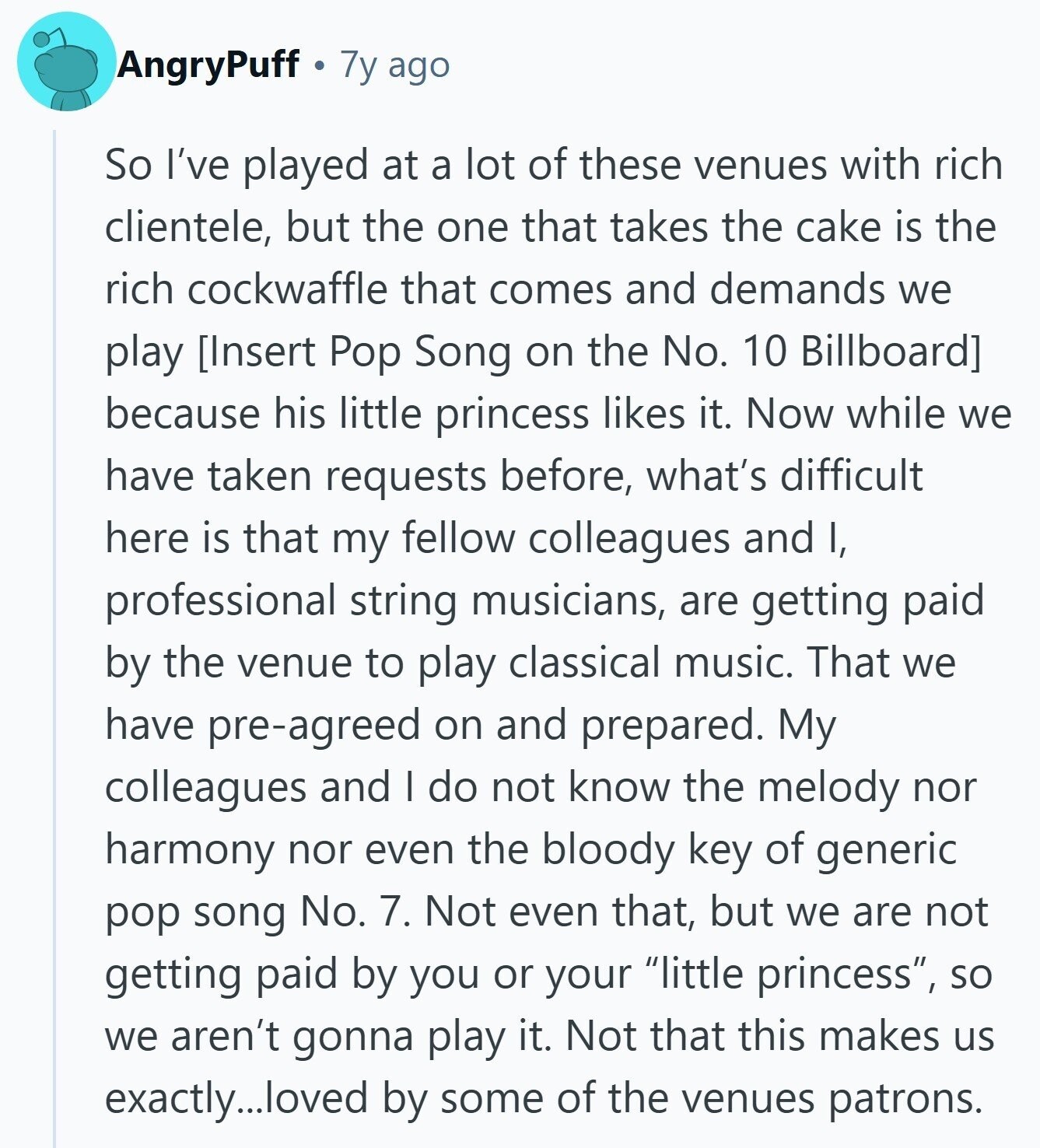Screen dimensions: 1040x1148
Task: Open the AngryPuff user profile link
Action: coord(208,65)
